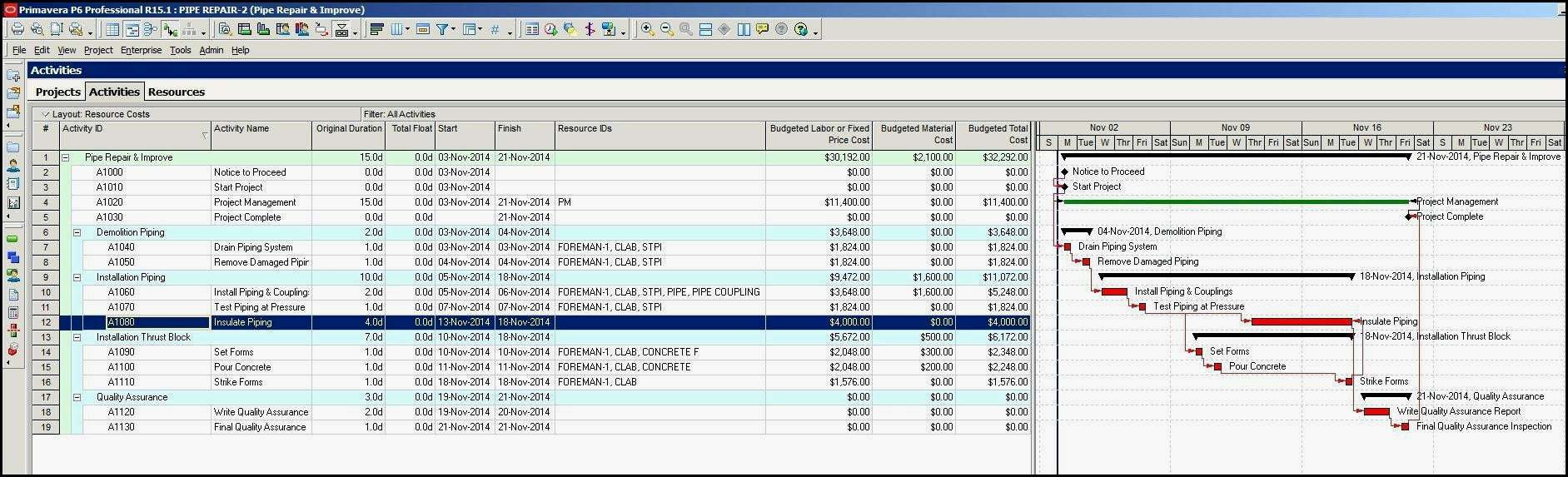Screen dimensions: 1568x477
Task: Open the Filter funnel tool
Action: click(x=443, y=30)
